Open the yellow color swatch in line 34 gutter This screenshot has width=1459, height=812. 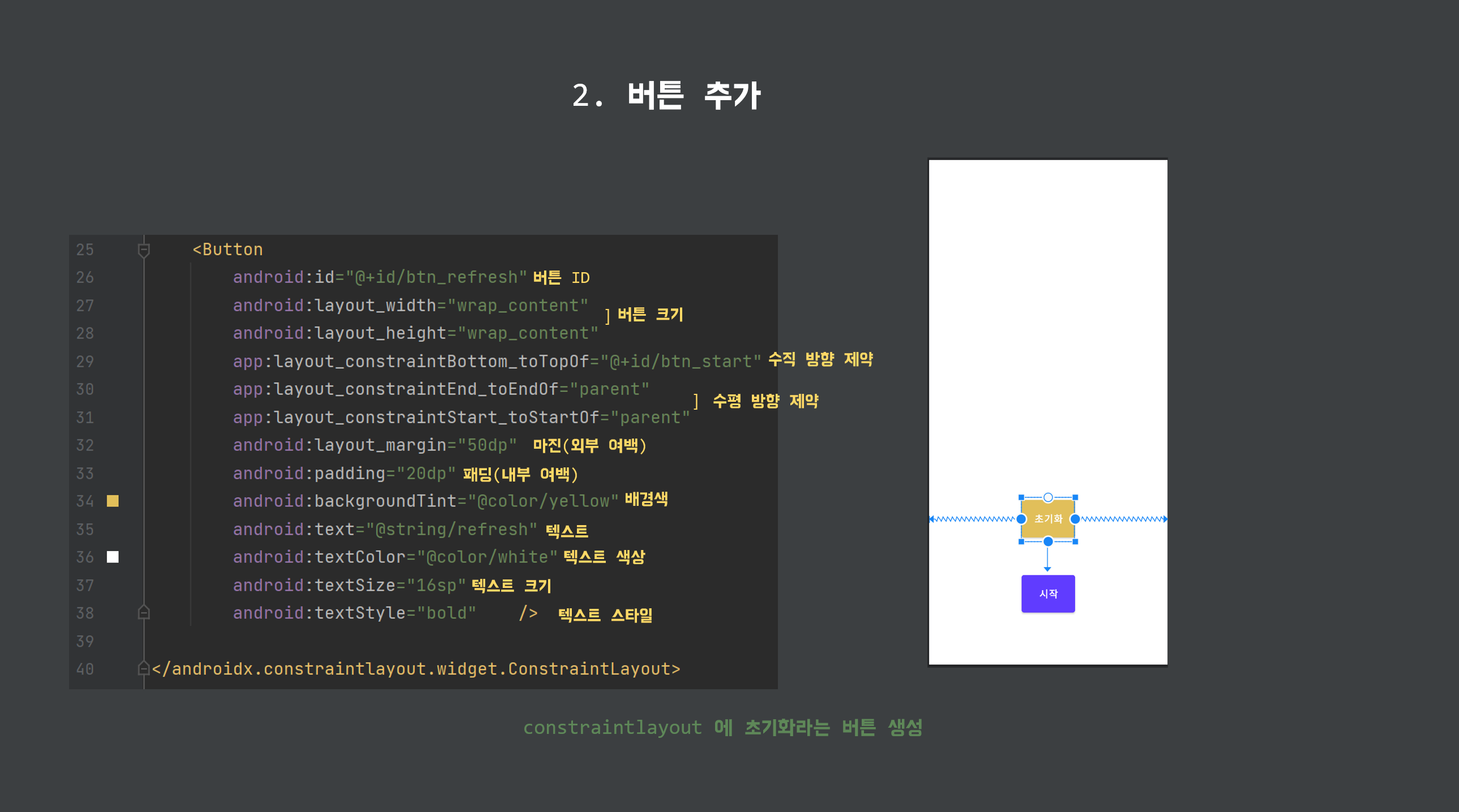tap(113, 501)
